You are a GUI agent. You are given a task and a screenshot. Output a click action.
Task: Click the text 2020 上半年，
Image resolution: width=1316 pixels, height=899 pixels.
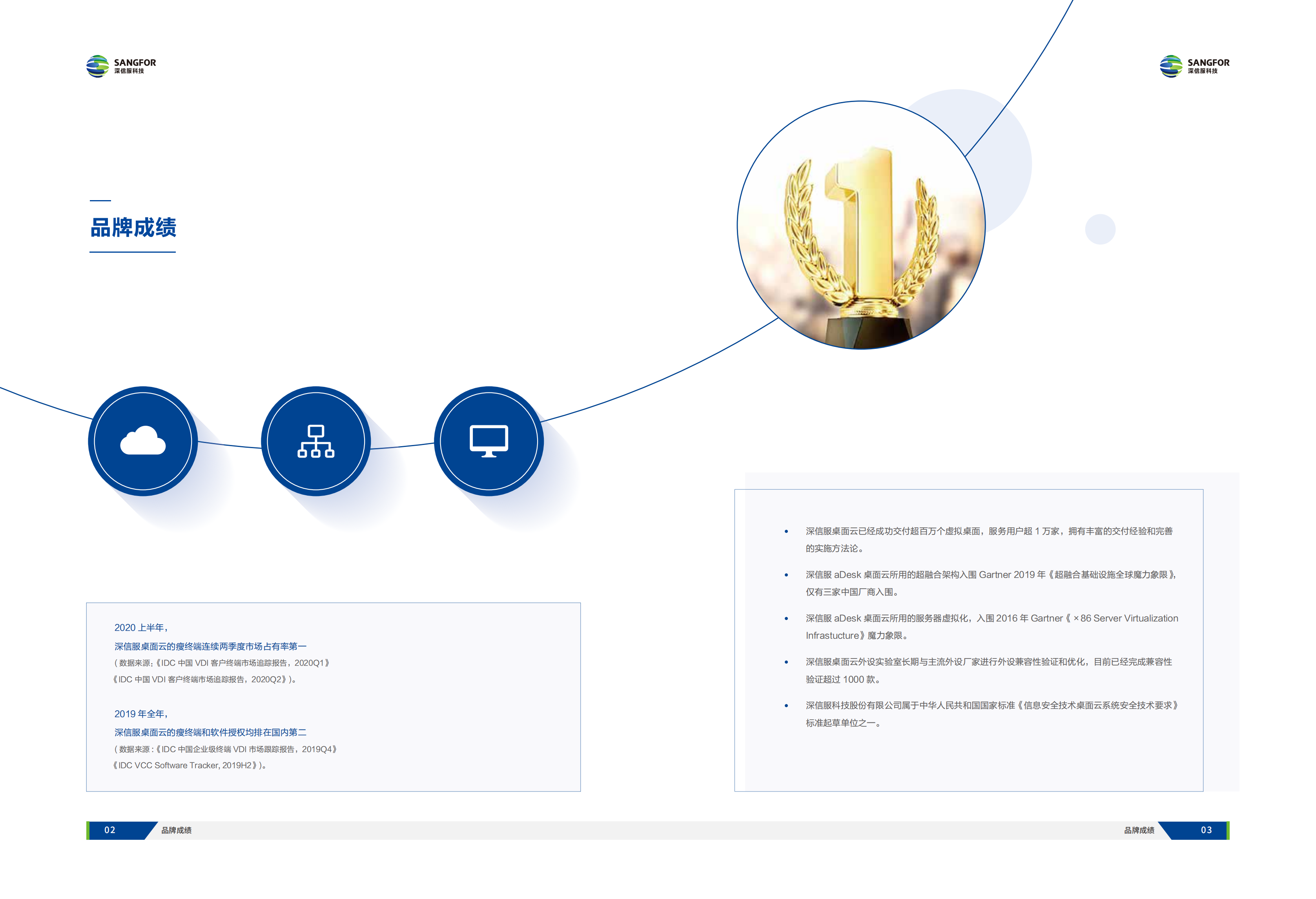pos(142,628)
